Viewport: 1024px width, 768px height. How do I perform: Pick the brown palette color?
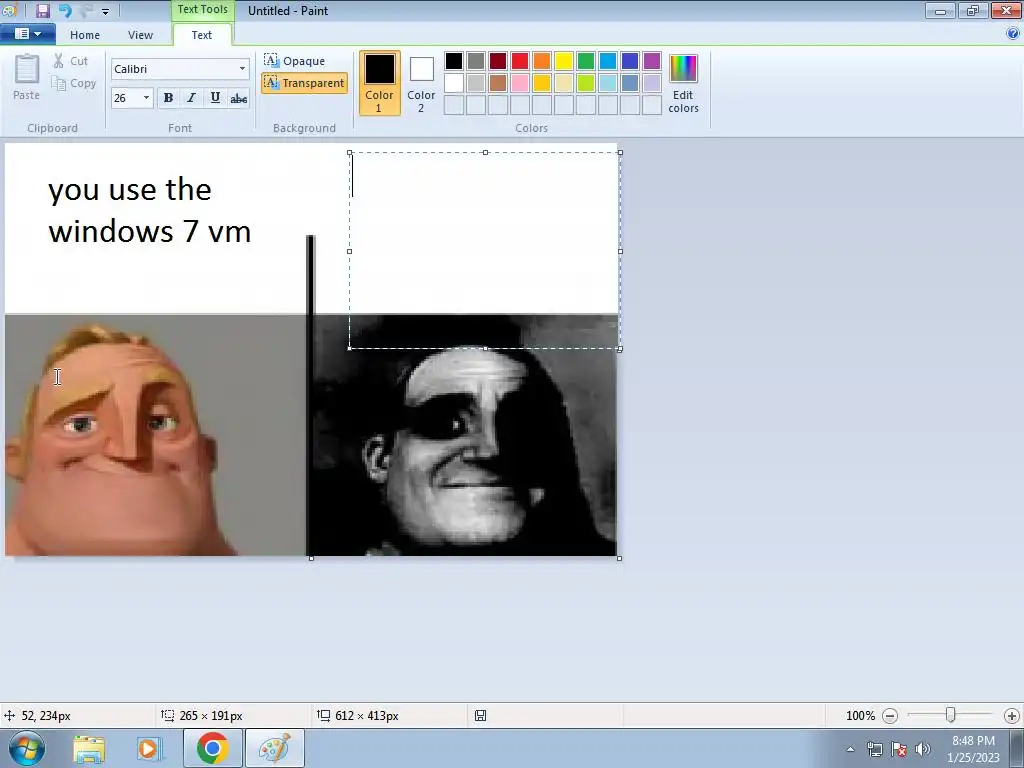tap(498, 83)
